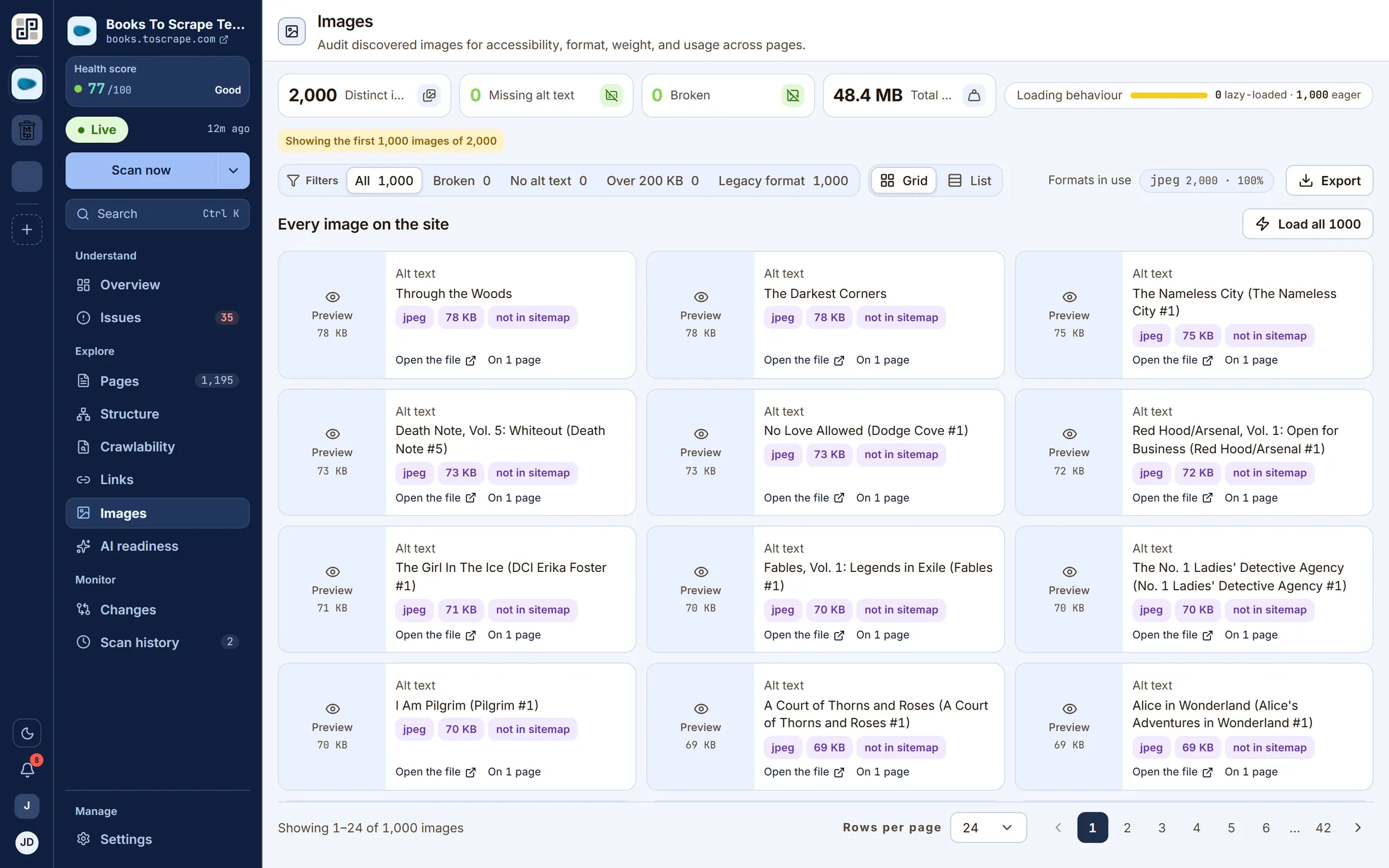
Task: Preview The Girl In The Ice image
Action: [x=332, y=589]
